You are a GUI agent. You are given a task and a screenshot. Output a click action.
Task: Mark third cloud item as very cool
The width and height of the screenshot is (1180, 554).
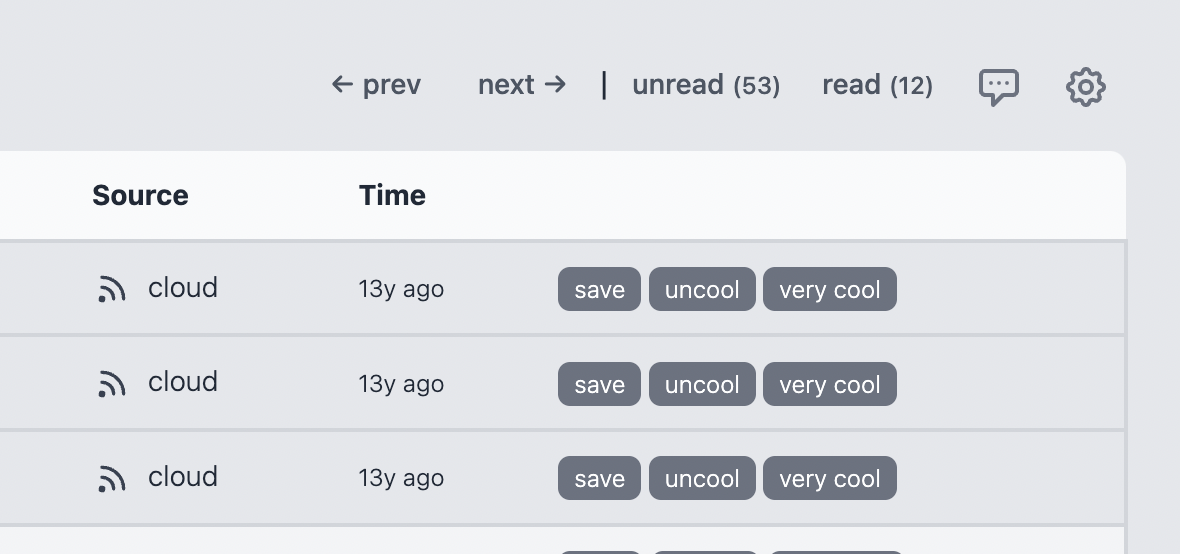830,478
